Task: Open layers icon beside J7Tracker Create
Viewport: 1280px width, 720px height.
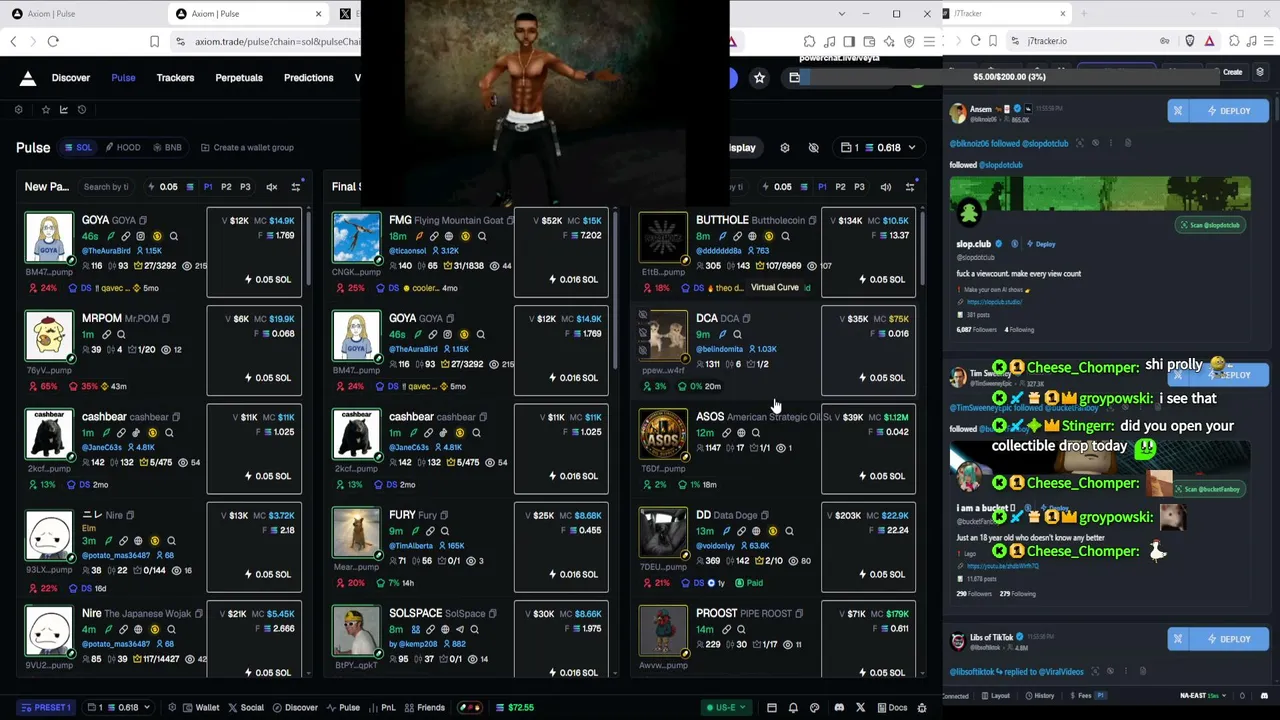Action: [1260, 72]
